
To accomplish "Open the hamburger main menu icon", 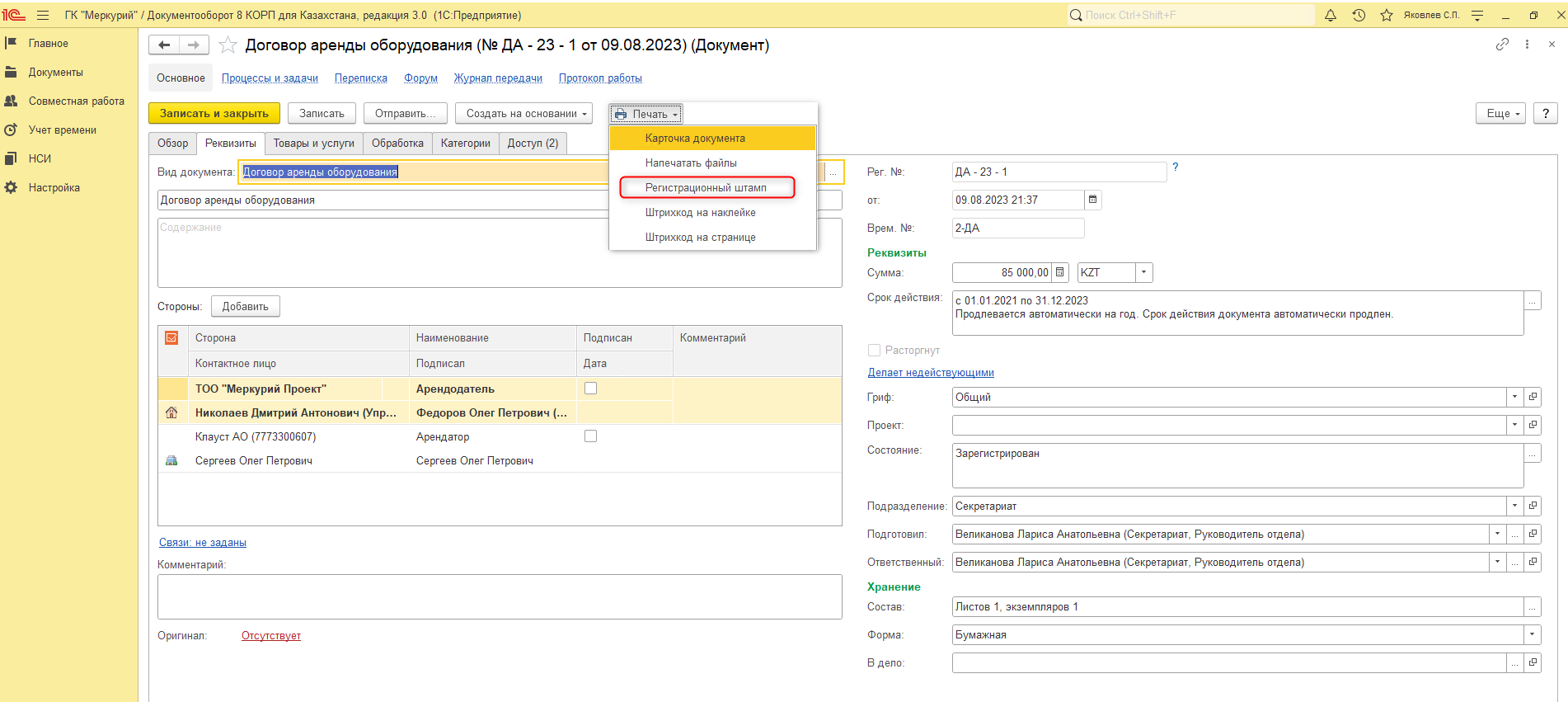I will point(43,15).
